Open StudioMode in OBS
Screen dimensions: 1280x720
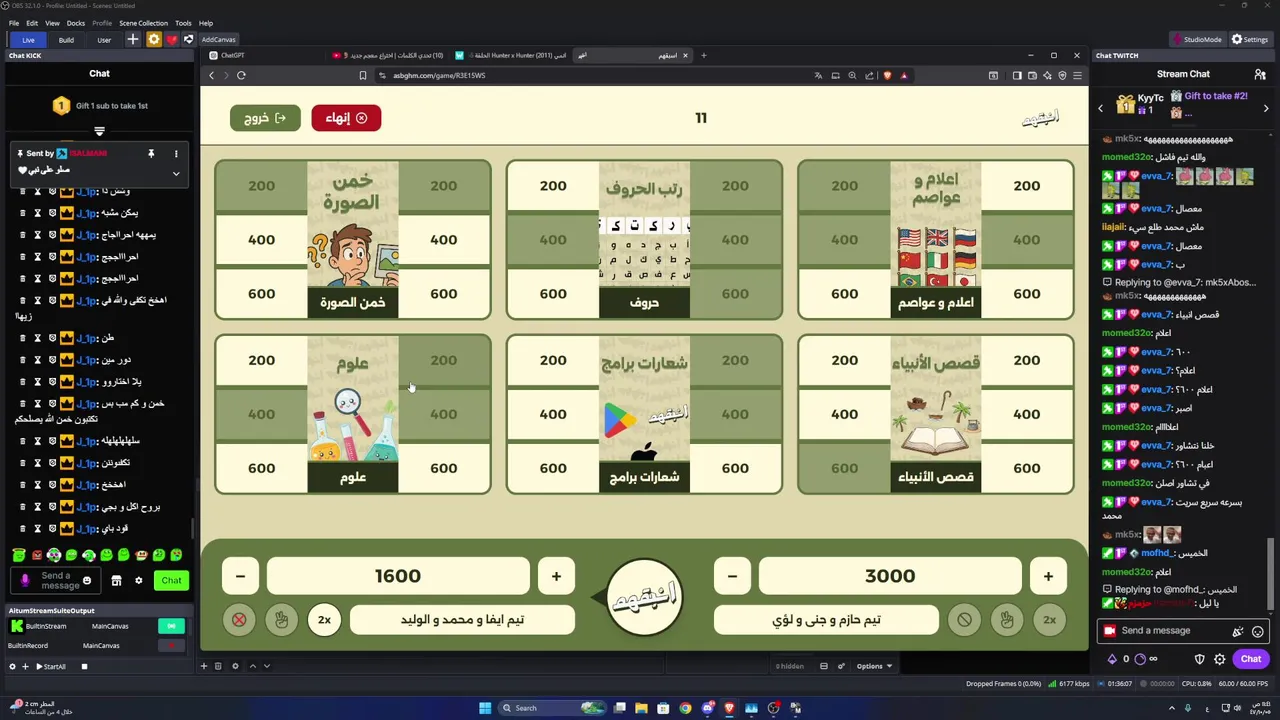coord(1196,39)
